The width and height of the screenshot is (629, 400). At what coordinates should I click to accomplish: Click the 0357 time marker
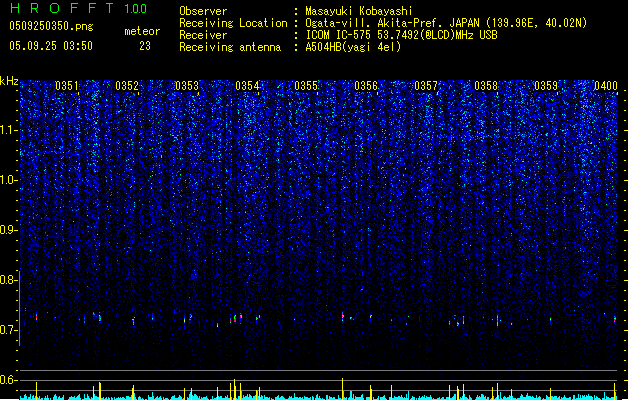(426, 86)
